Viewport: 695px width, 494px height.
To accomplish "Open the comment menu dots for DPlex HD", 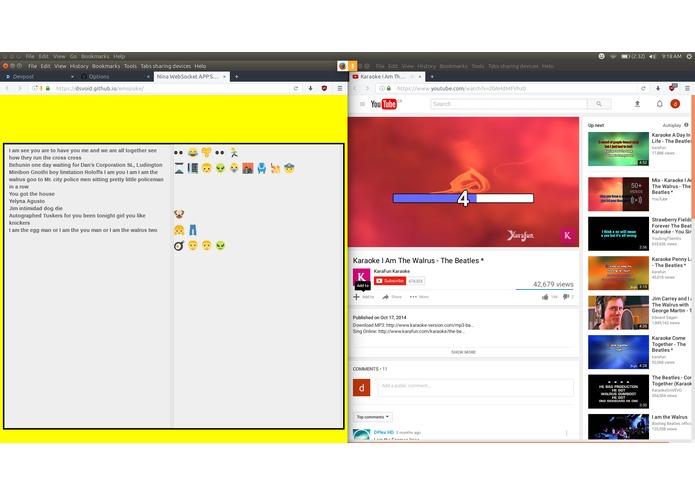I will (x=566, y=433).
